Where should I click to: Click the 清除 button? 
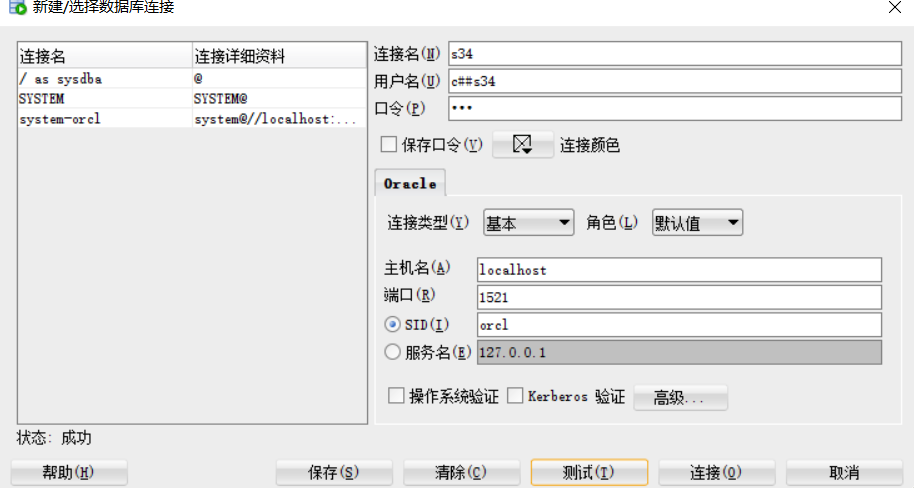461,472
